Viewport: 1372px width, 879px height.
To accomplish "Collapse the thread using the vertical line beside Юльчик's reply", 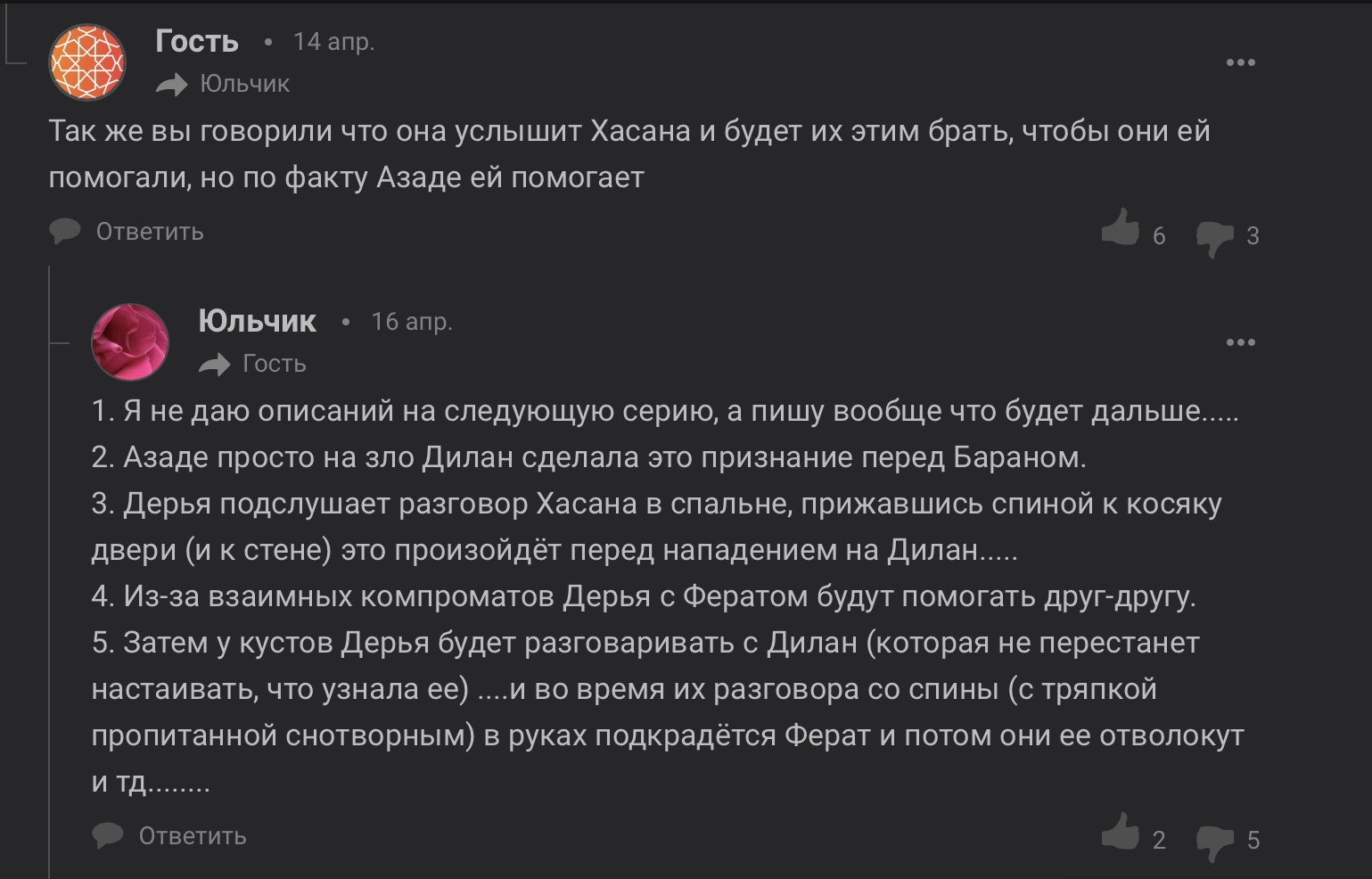I will pos(50,571).
